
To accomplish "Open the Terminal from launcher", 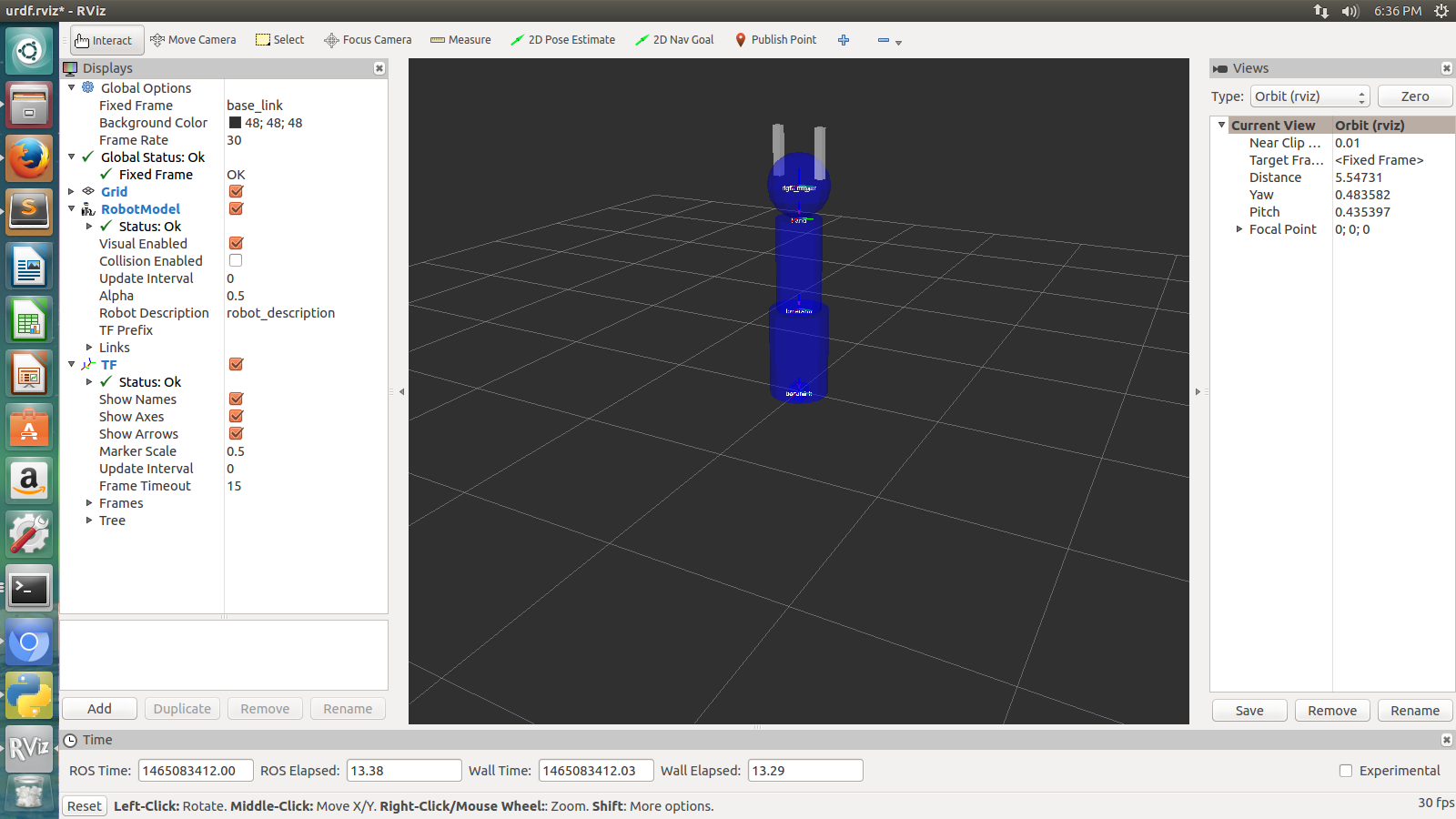I will point(29,589).
